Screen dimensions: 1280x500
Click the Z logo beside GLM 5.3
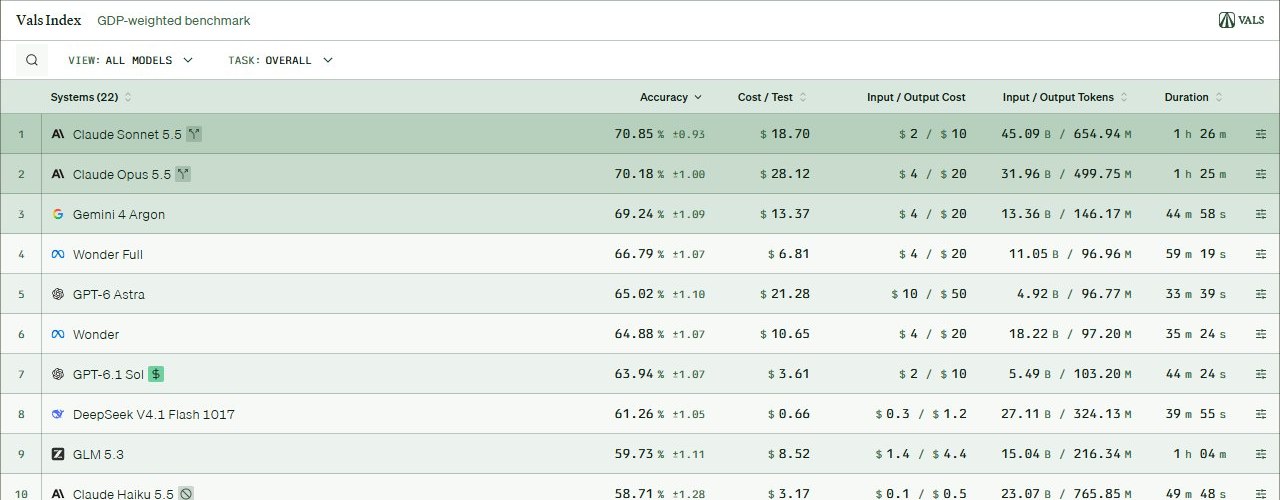58,454
